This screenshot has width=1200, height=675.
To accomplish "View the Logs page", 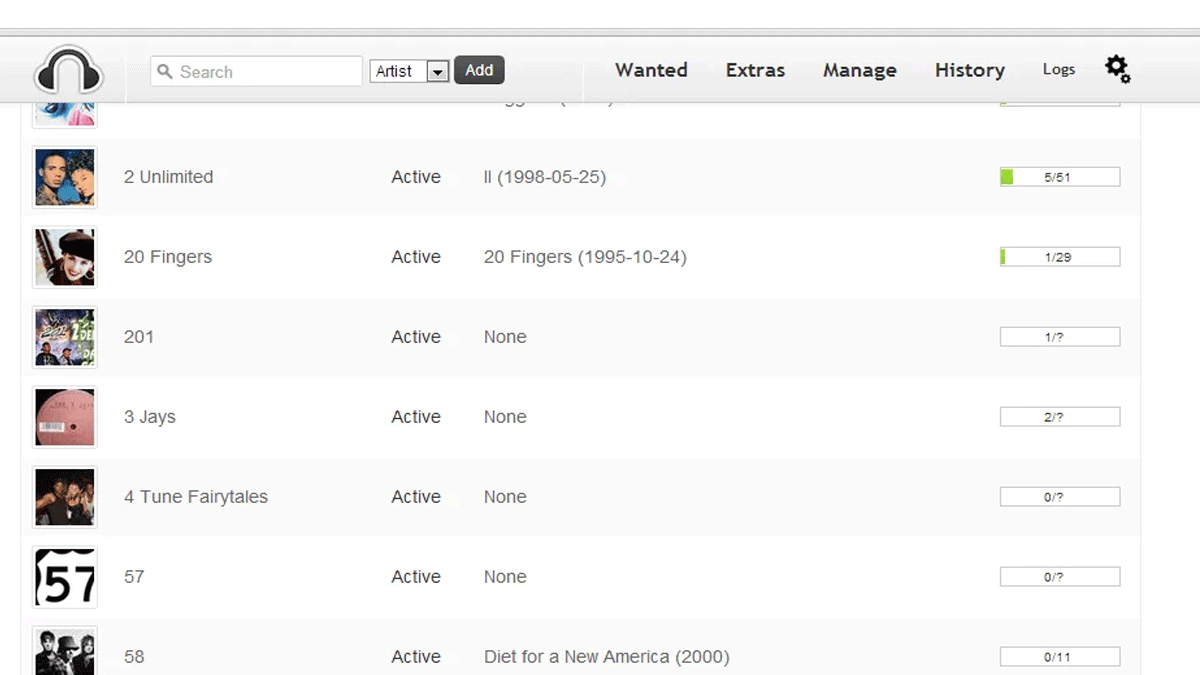I will click(1058, 69).
